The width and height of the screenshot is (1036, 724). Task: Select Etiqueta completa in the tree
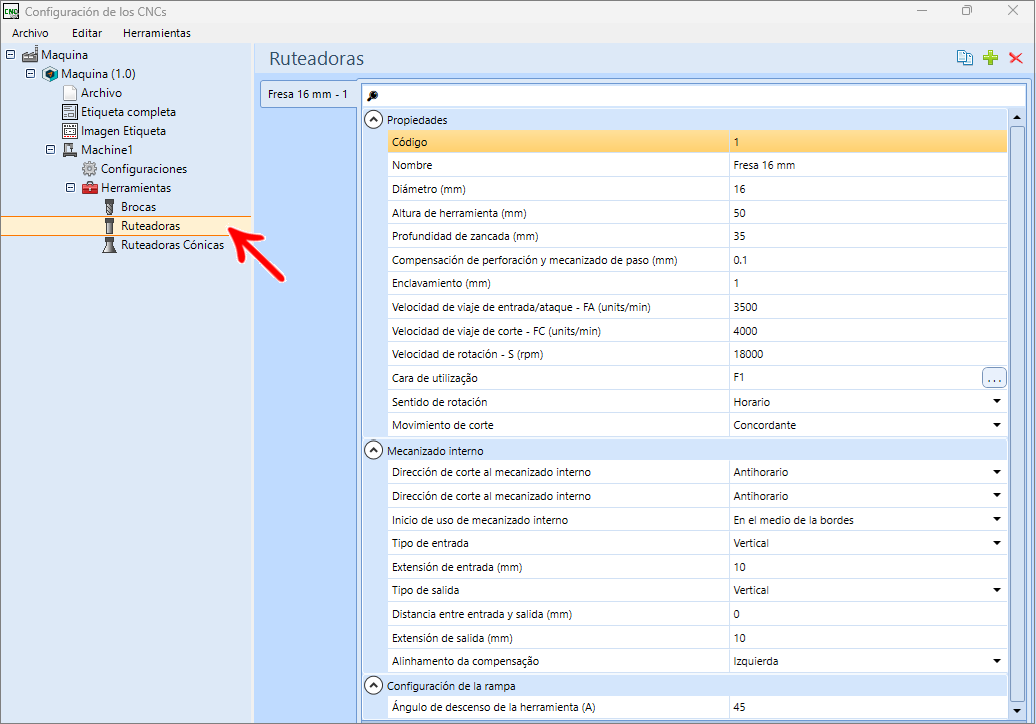pyautogui.click(x=128, y=112)
